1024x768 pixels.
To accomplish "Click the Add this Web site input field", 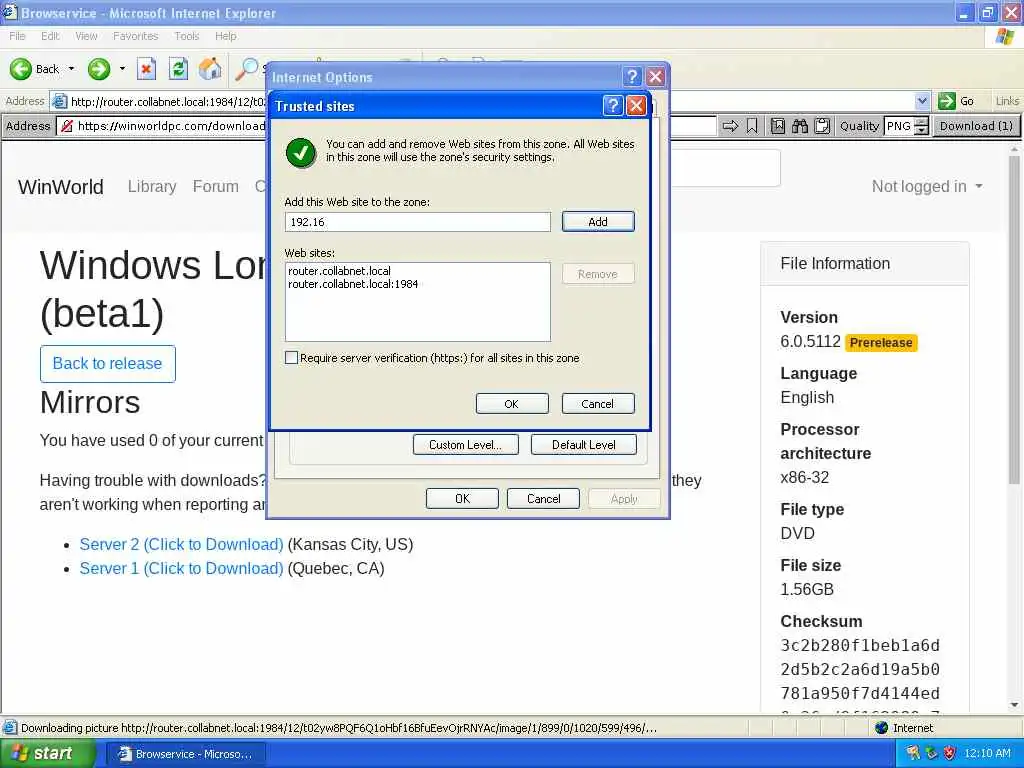I will (x=418, y=222).
